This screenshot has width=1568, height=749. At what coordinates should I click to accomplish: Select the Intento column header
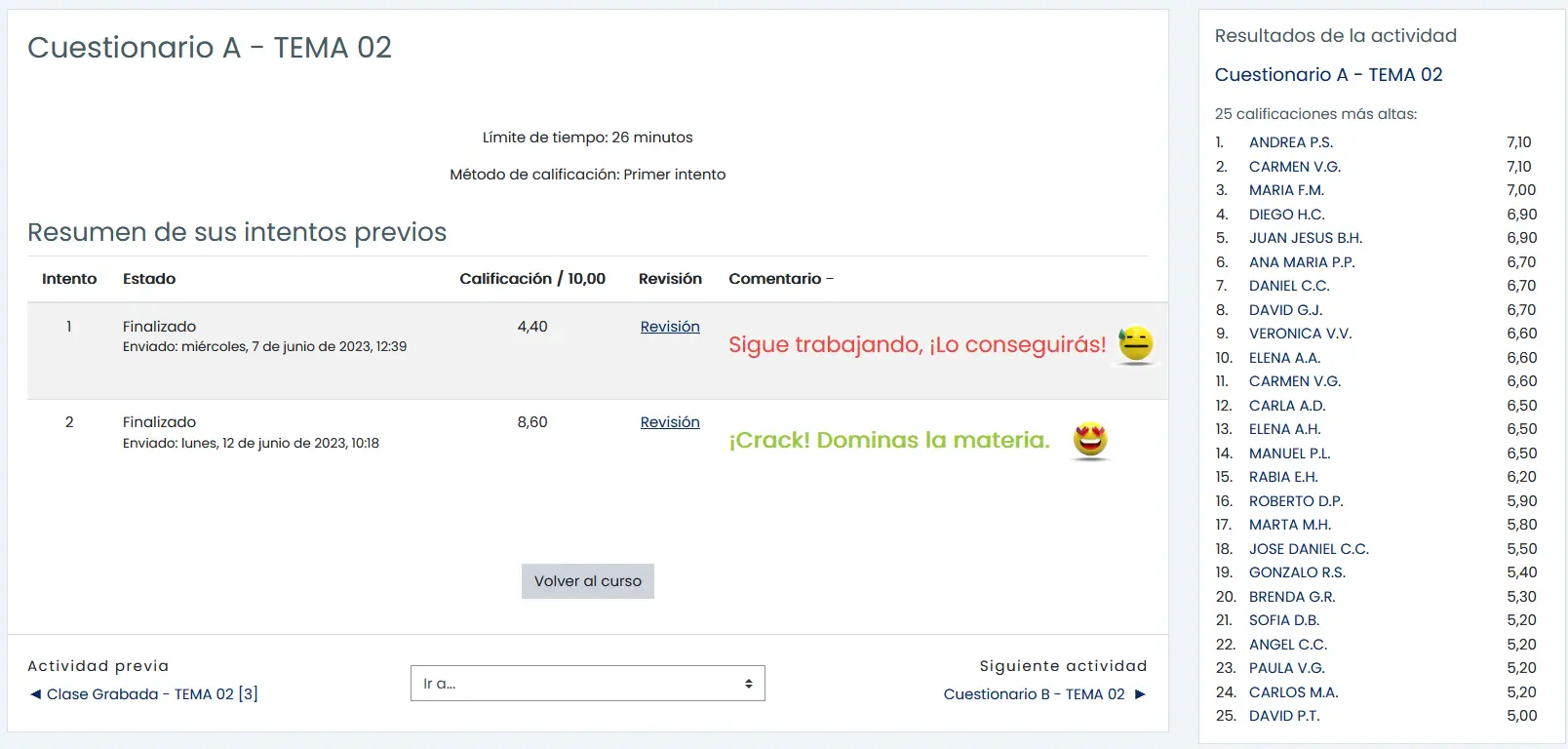(69, 279)
